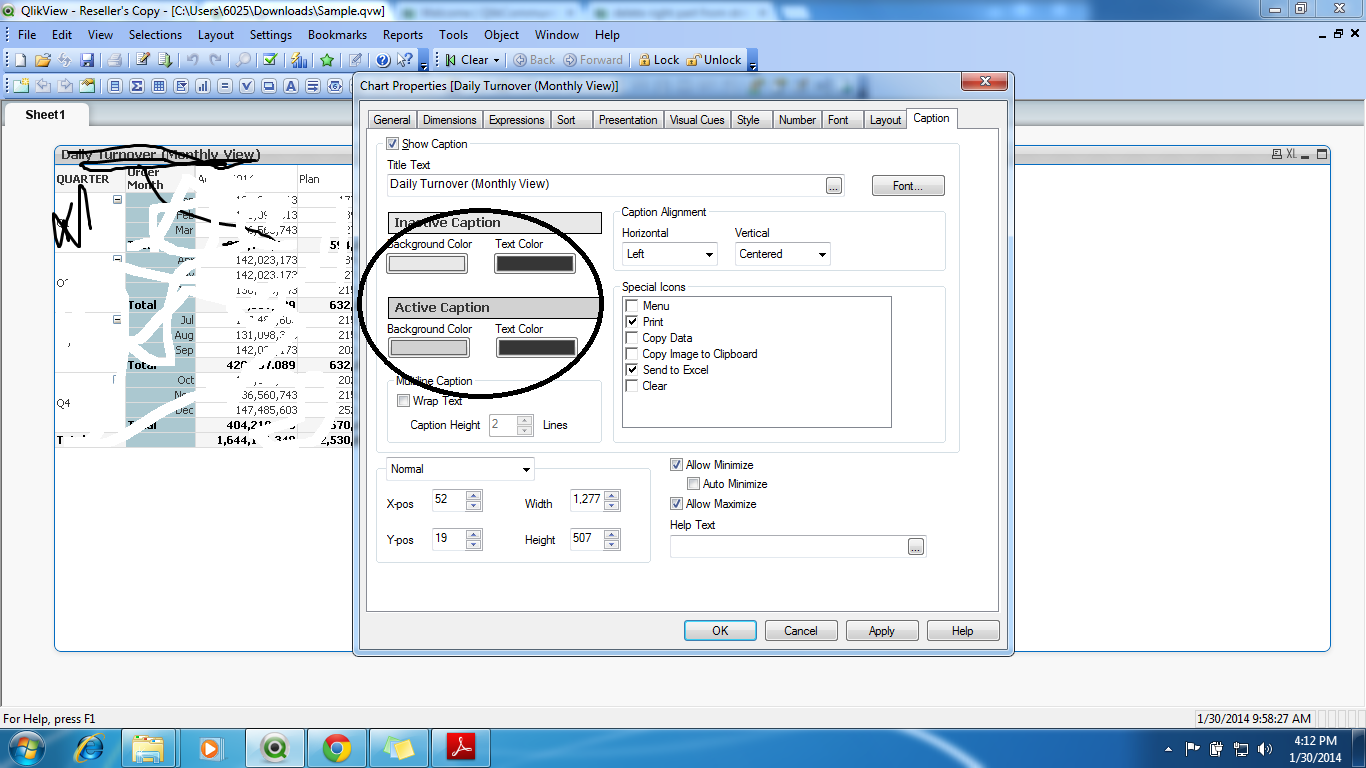
Task: Switch to the Dimensions tab
Action: click(x=450, y=120)
